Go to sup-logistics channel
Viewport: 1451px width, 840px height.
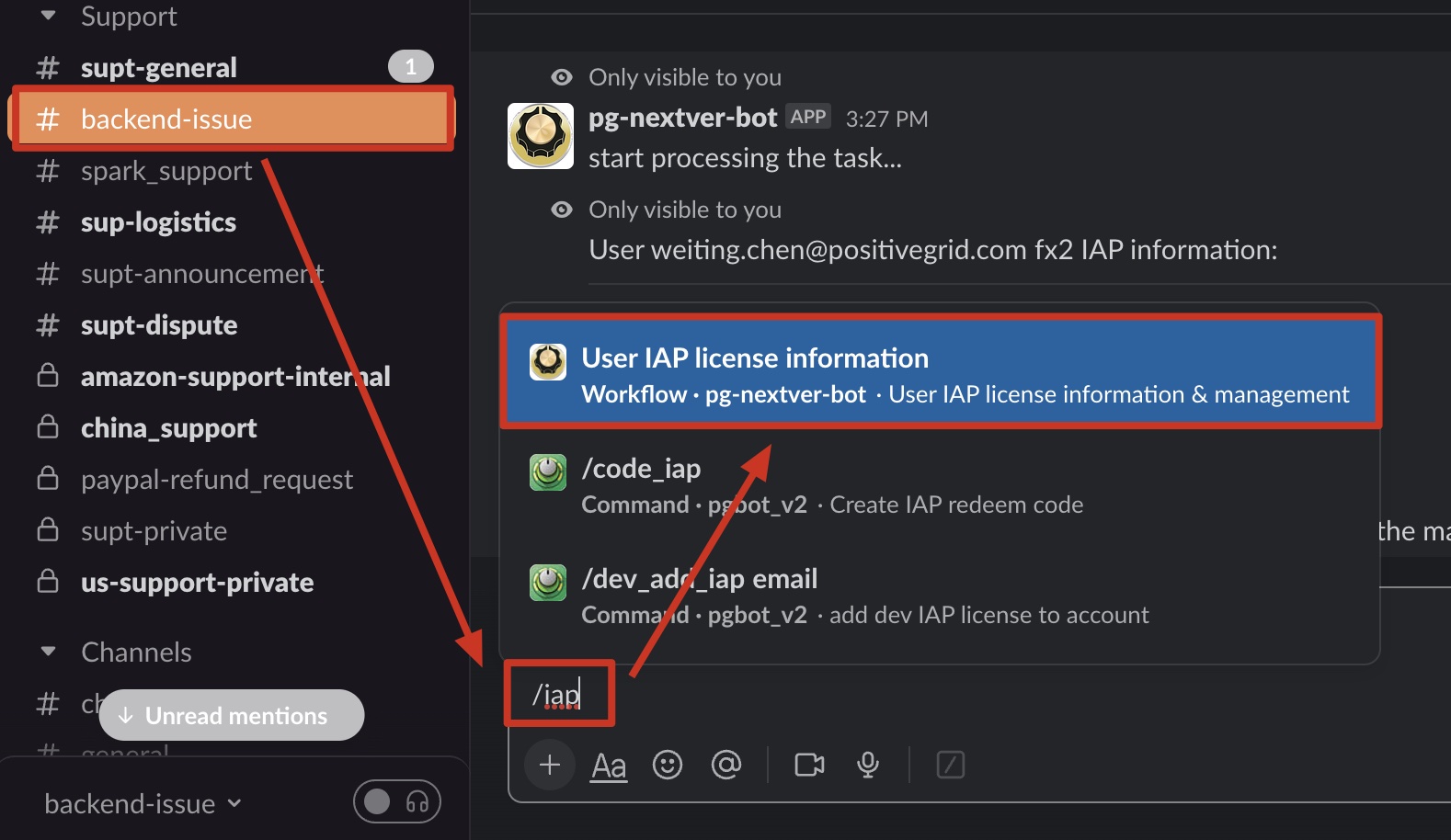click(x=158, y=222)
